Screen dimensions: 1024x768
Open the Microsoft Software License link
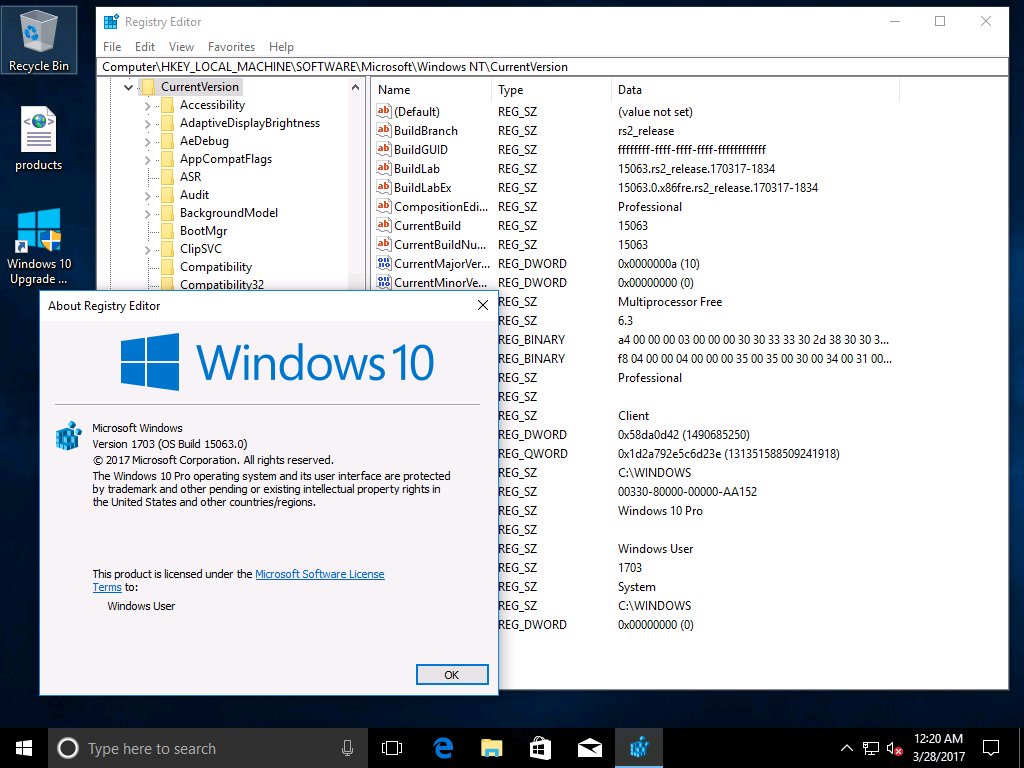point(319,574)
